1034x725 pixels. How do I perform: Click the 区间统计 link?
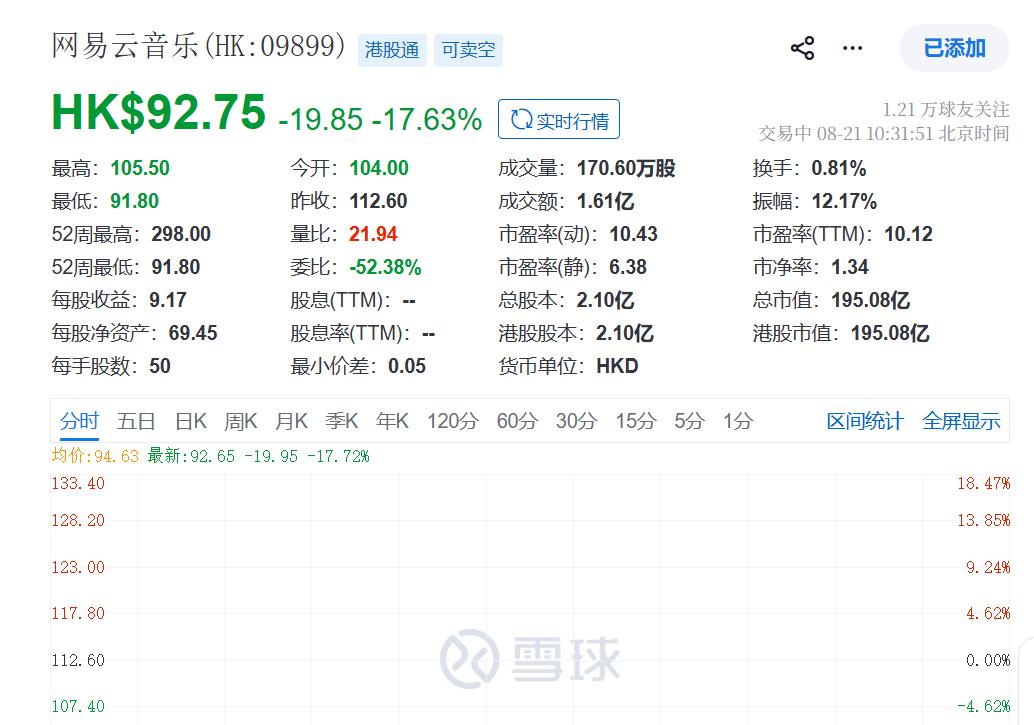865,421
